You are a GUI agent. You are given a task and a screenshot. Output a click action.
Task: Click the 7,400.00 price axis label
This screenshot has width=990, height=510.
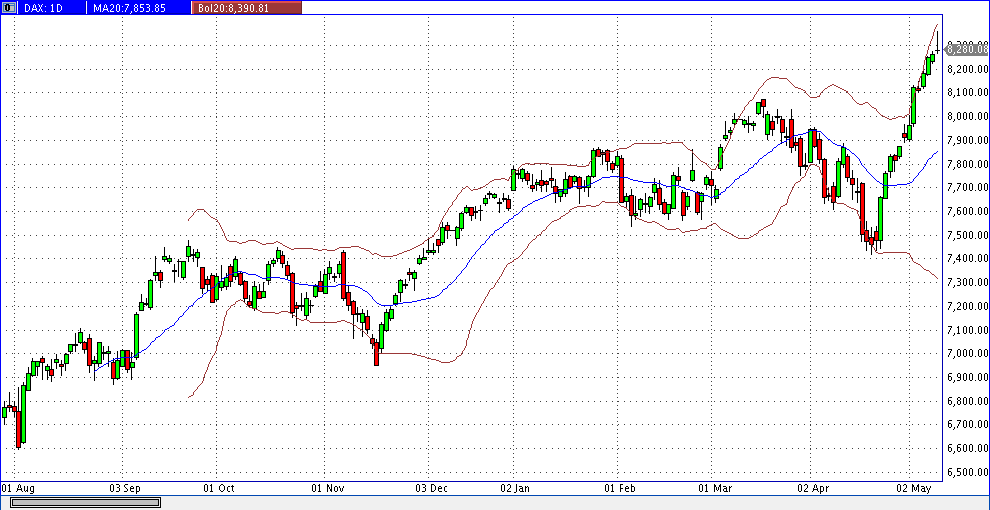coord(968,258)
